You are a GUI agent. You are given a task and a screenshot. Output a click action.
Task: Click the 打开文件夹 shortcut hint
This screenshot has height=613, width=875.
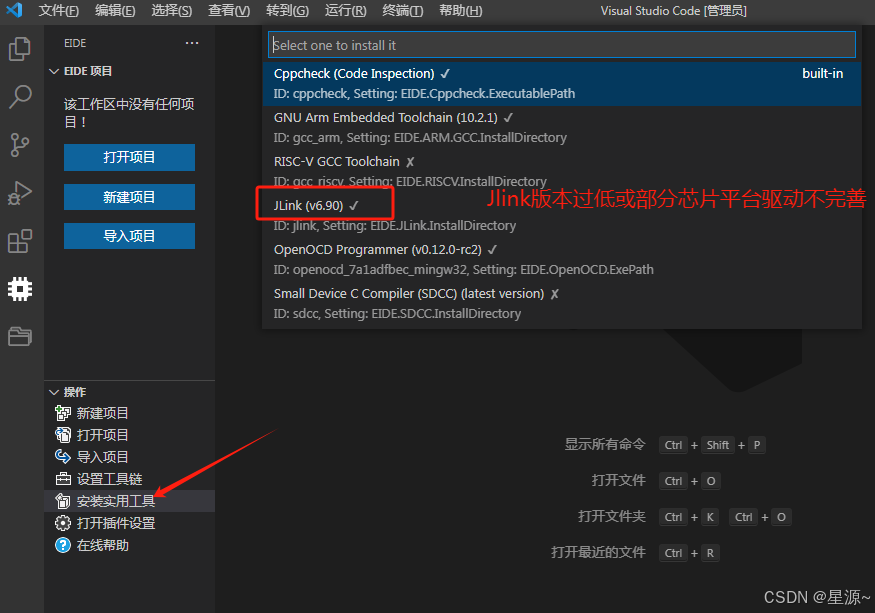(612, 516)
